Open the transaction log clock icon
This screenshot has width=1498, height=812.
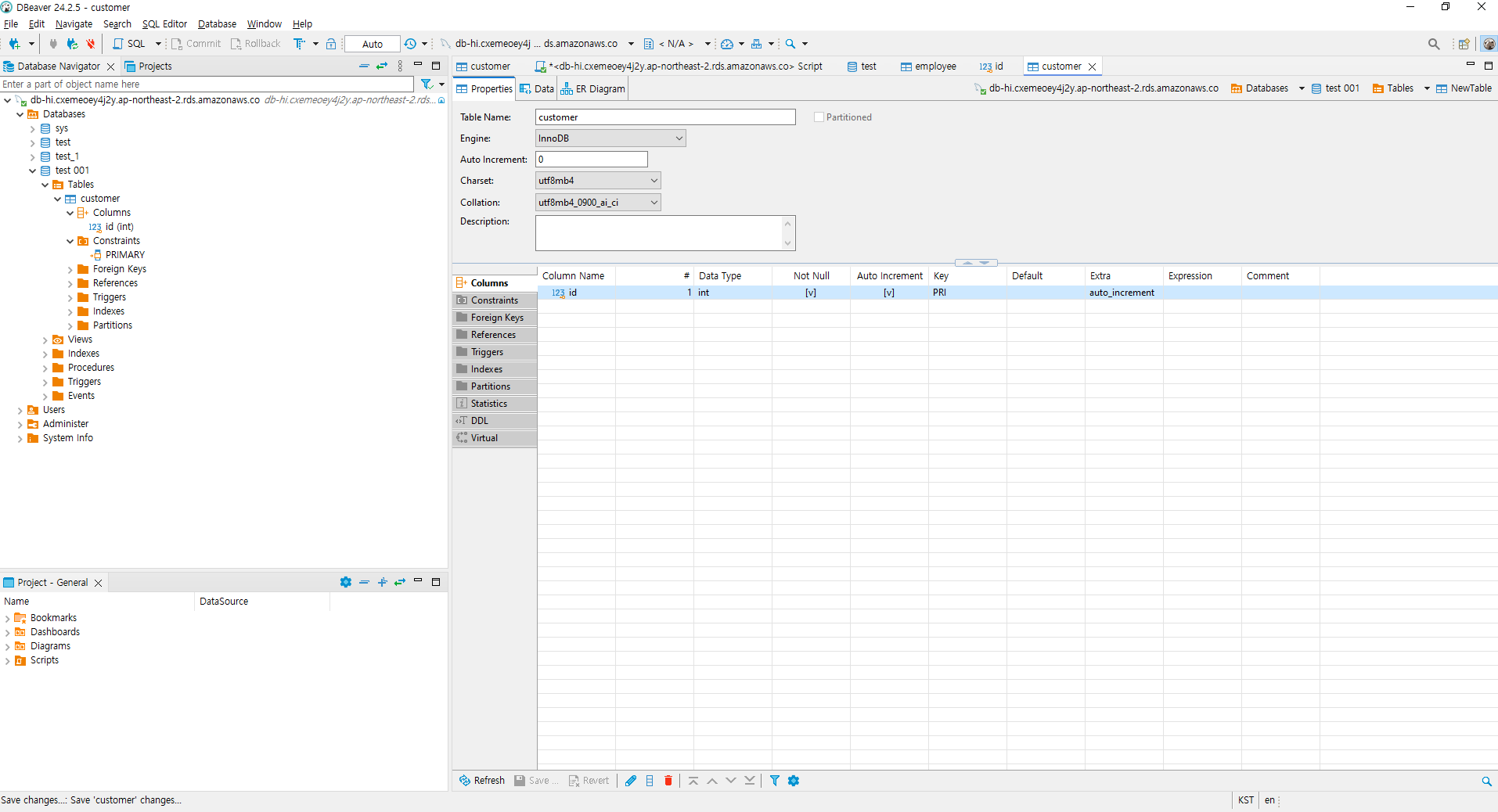click(410, 44)
